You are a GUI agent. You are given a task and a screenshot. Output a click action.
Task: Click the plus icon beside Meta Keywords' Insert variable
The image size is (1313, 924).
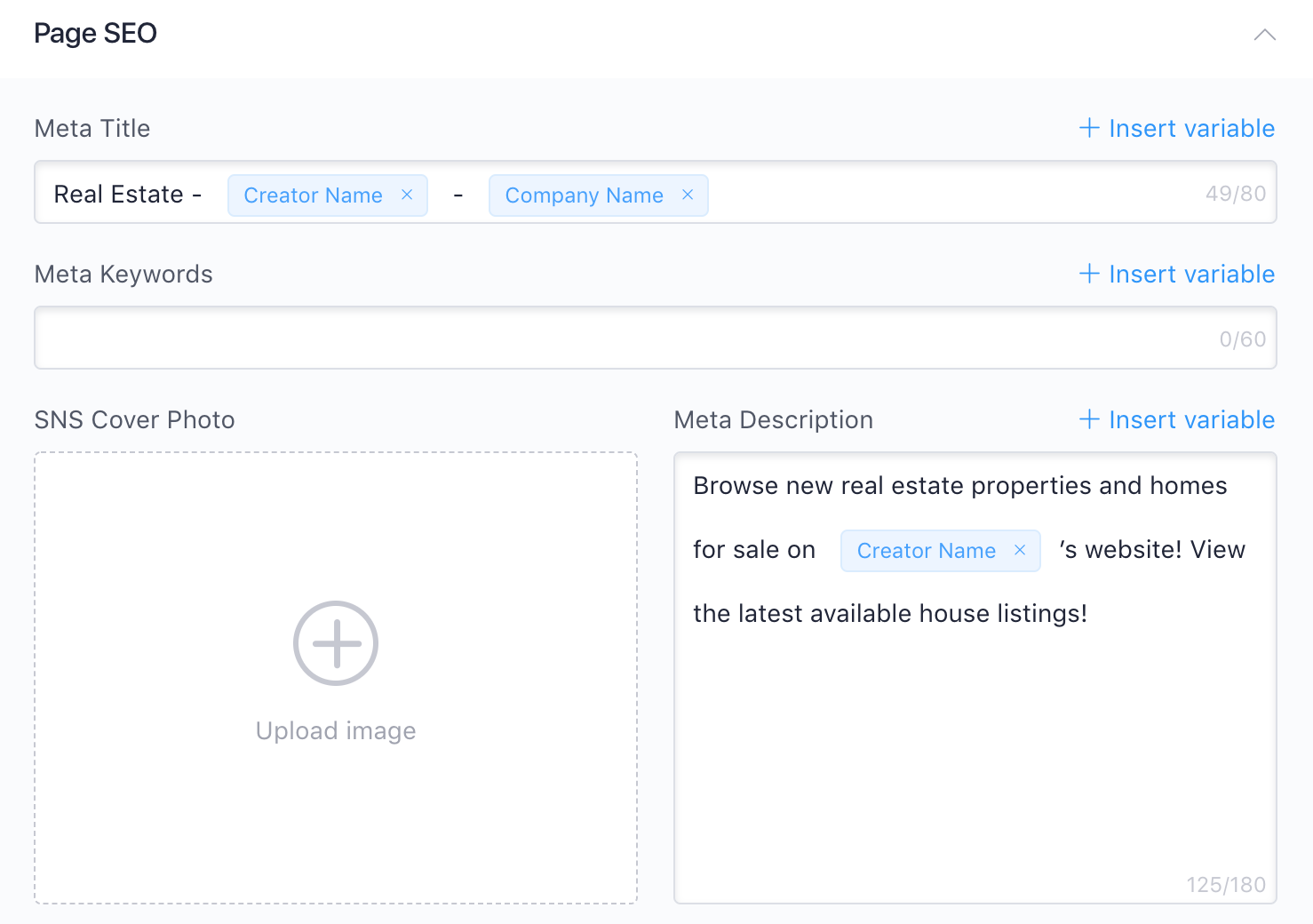click(x=1089, y=274)
